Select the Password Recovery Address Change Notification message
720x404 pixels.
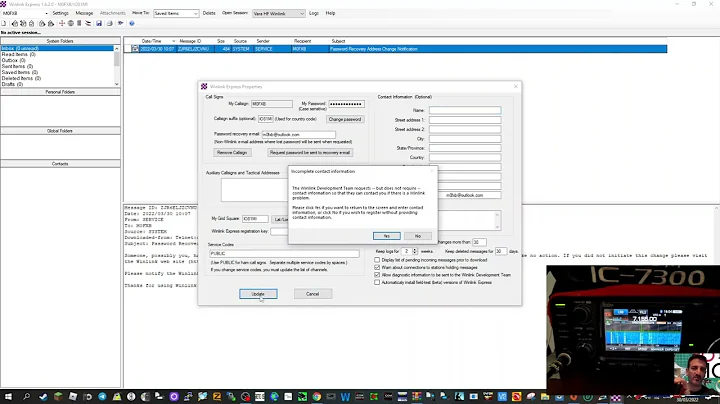click(396, 49)
